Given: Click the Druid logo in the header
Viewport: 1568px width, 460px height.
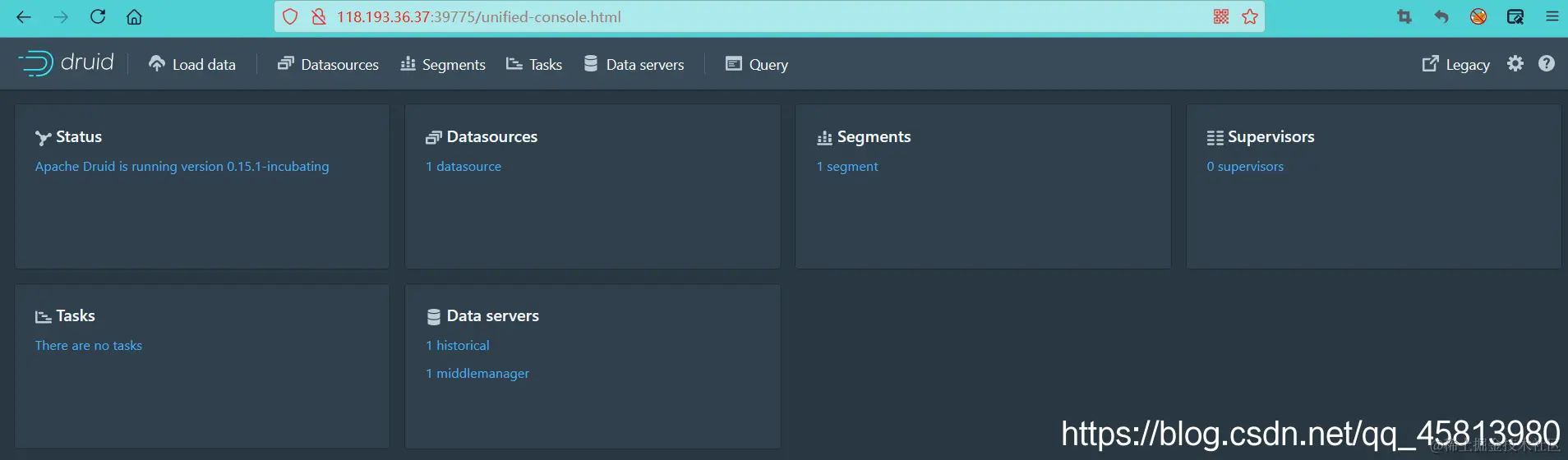Looking at the screenshot, I should (66, 63).
